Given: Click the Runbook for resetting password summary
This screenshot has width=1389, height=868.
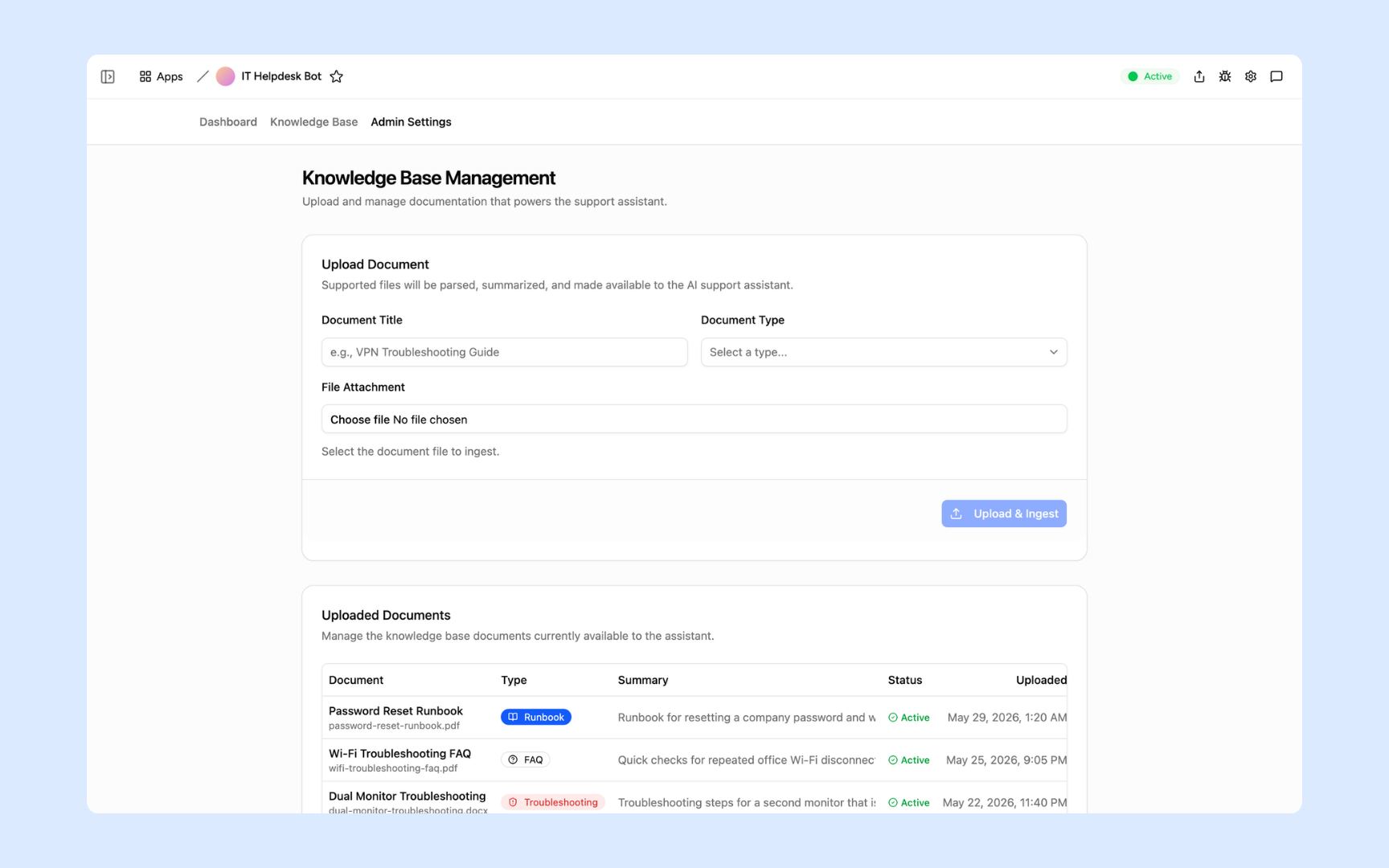Looking at the screenshot, I should click(747, 718).
